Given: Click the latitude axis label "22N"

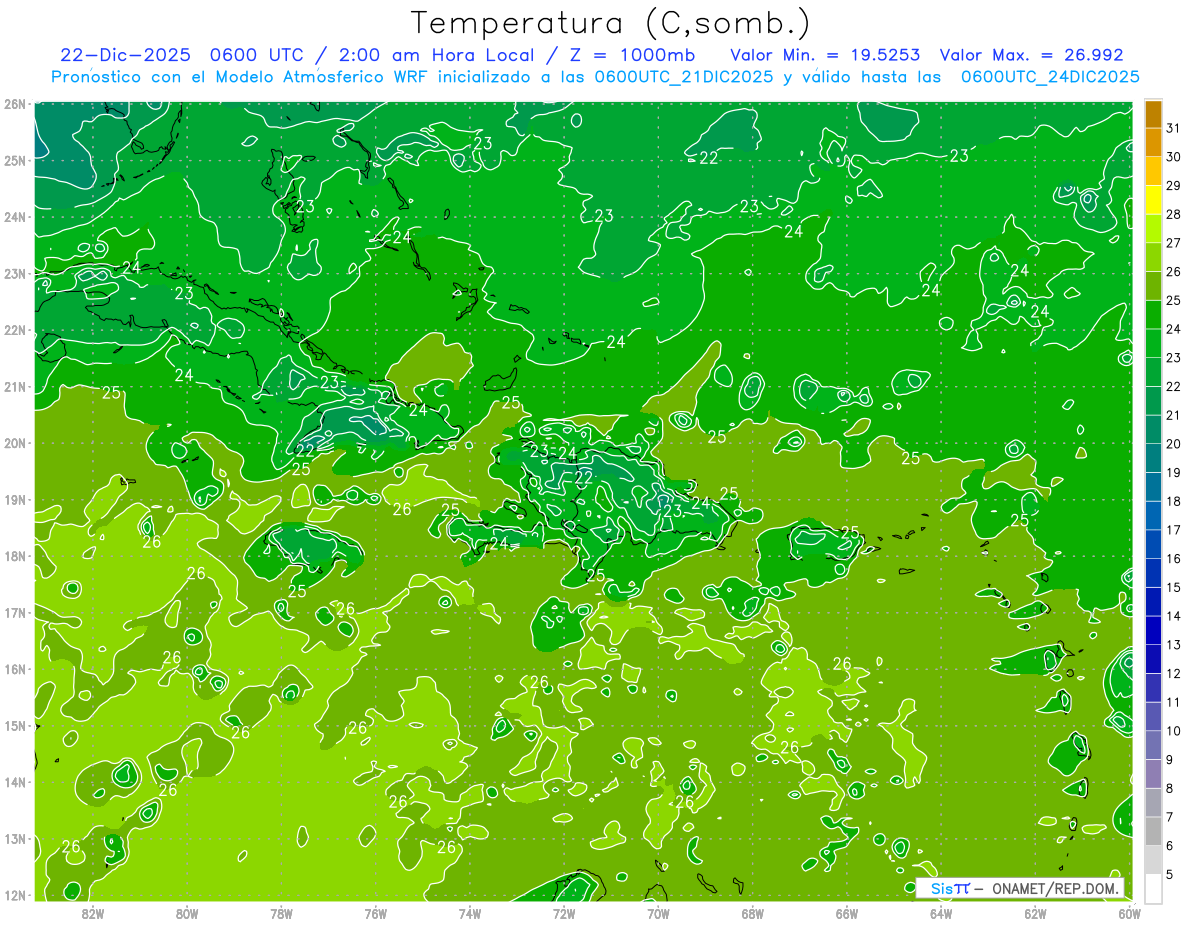Looking at the screenshot, I should point(14,329).
